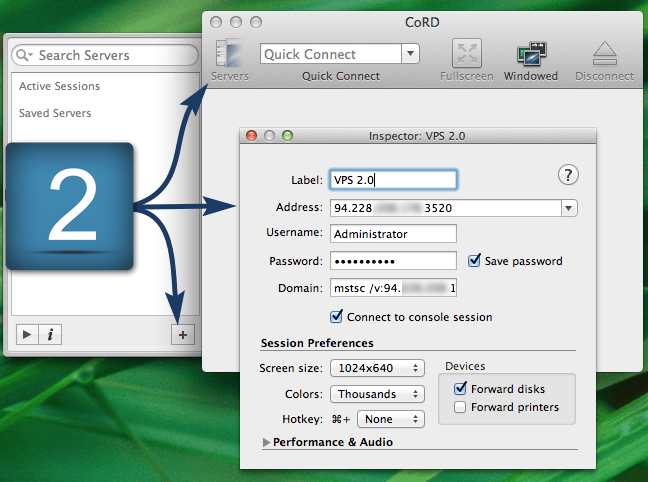Add a new server with plus button

(182, 335)
